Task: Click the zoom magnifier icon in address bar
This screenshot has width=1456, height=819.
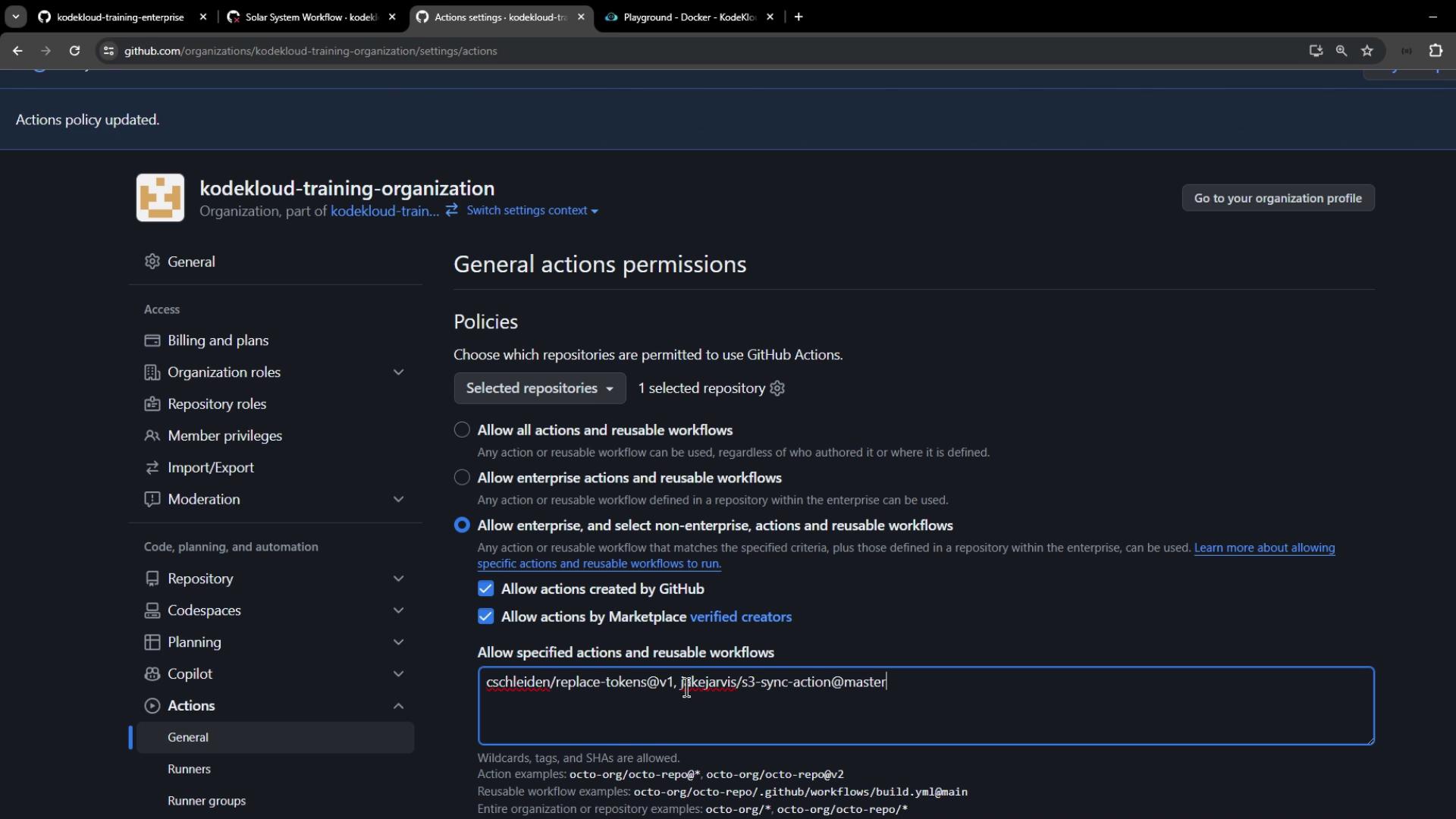Action: pos(1341,51)
